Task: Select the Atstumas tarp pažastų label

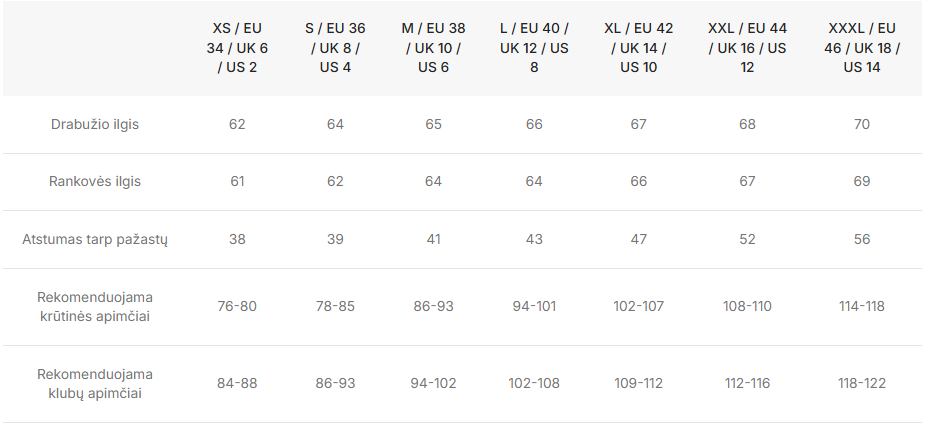Action: click(95, 240)
